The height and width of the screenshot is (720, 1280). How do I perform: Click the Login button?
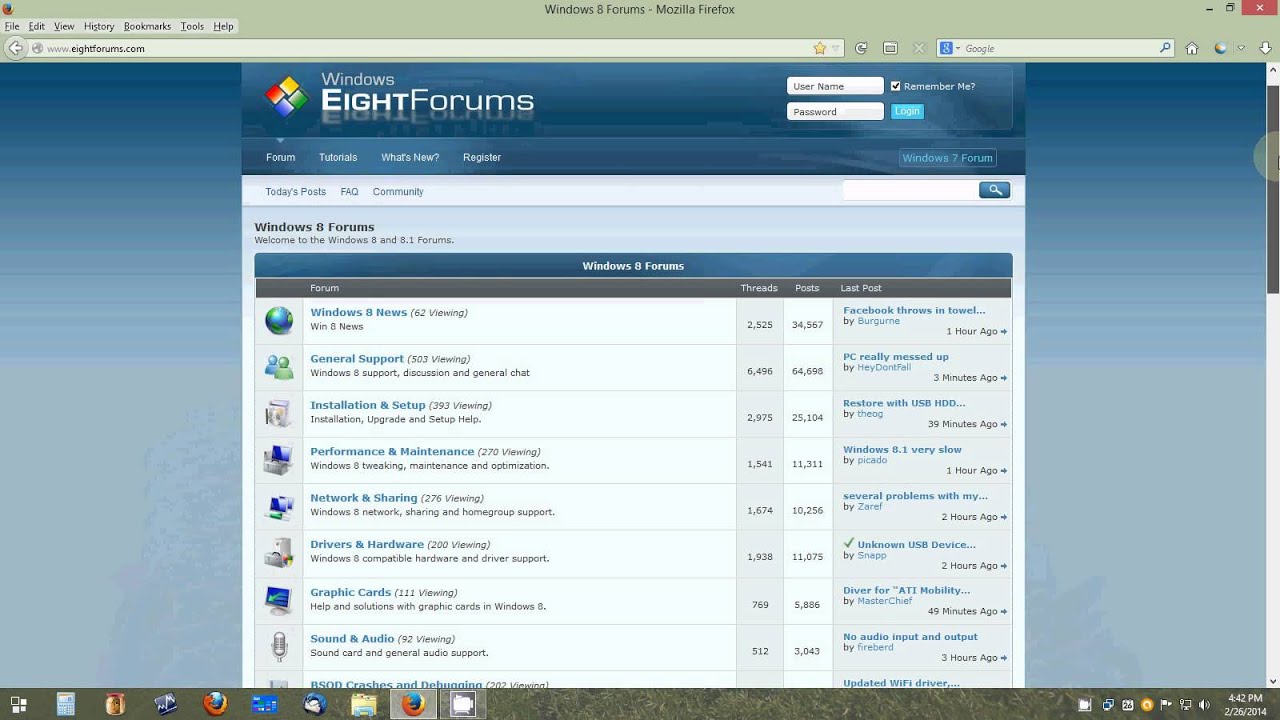coord(907,111)
